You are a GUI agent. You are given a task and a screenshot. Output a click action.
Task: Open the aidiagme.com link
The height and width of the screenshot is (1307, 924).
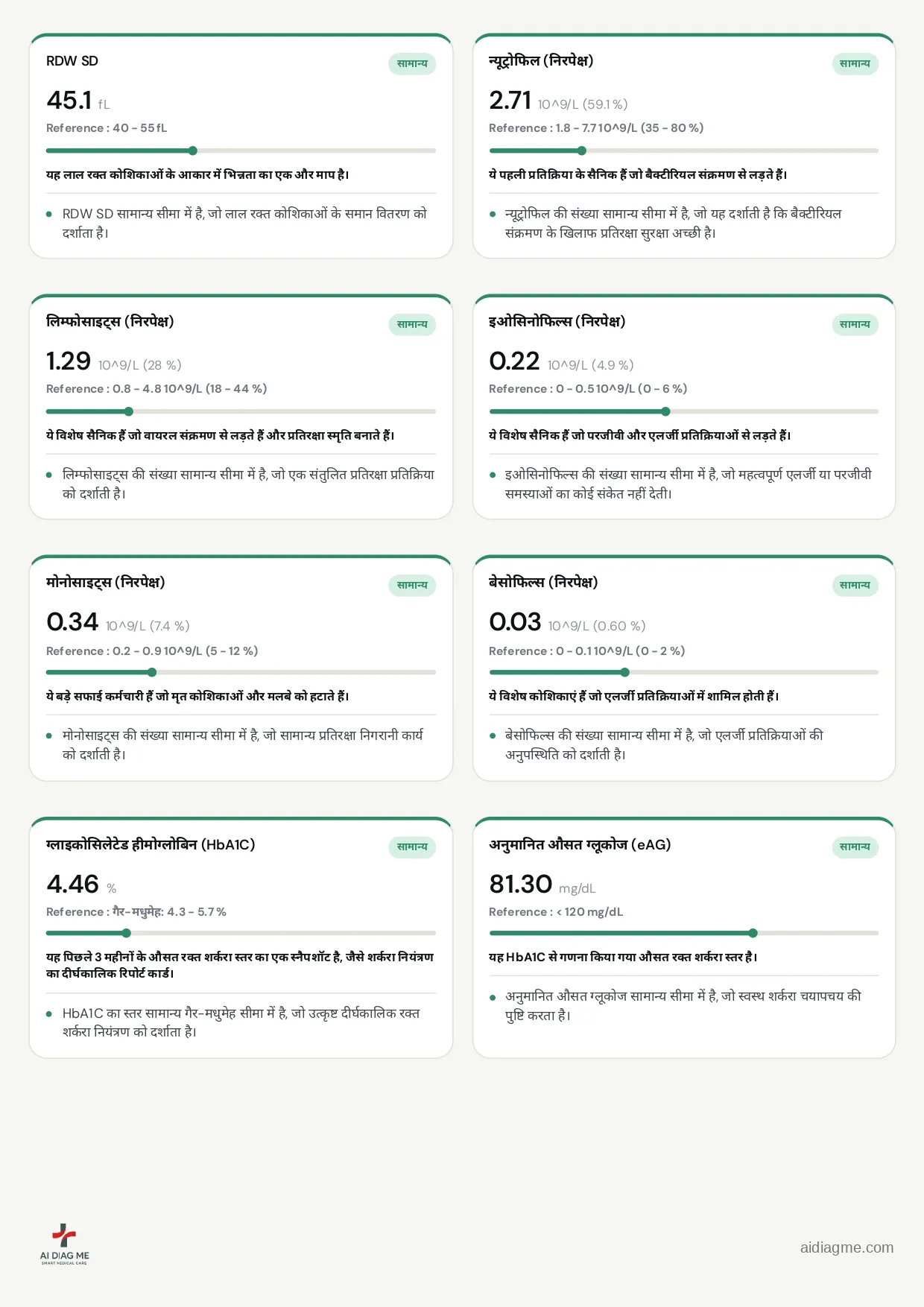click(x=847, y=1247)
